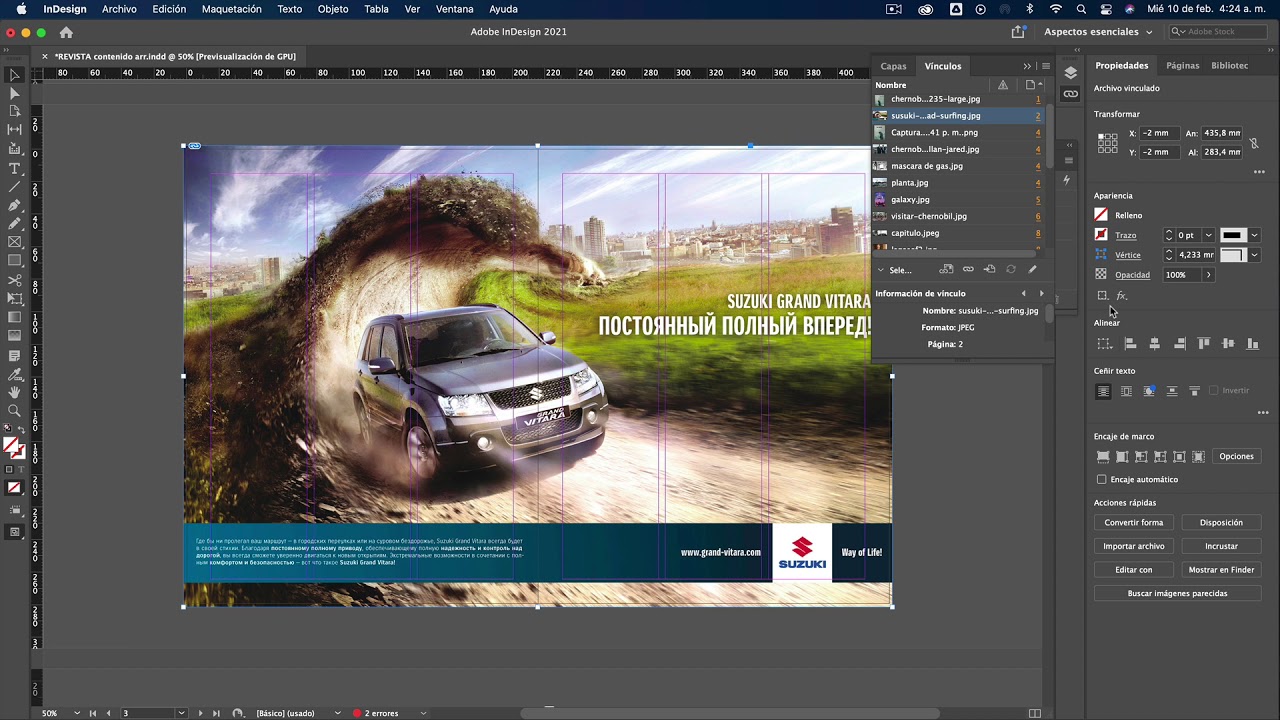This screenshot has height=720, width=1280.
Task: Toggle constrain proportions link icon
Action: (1254, 143)
